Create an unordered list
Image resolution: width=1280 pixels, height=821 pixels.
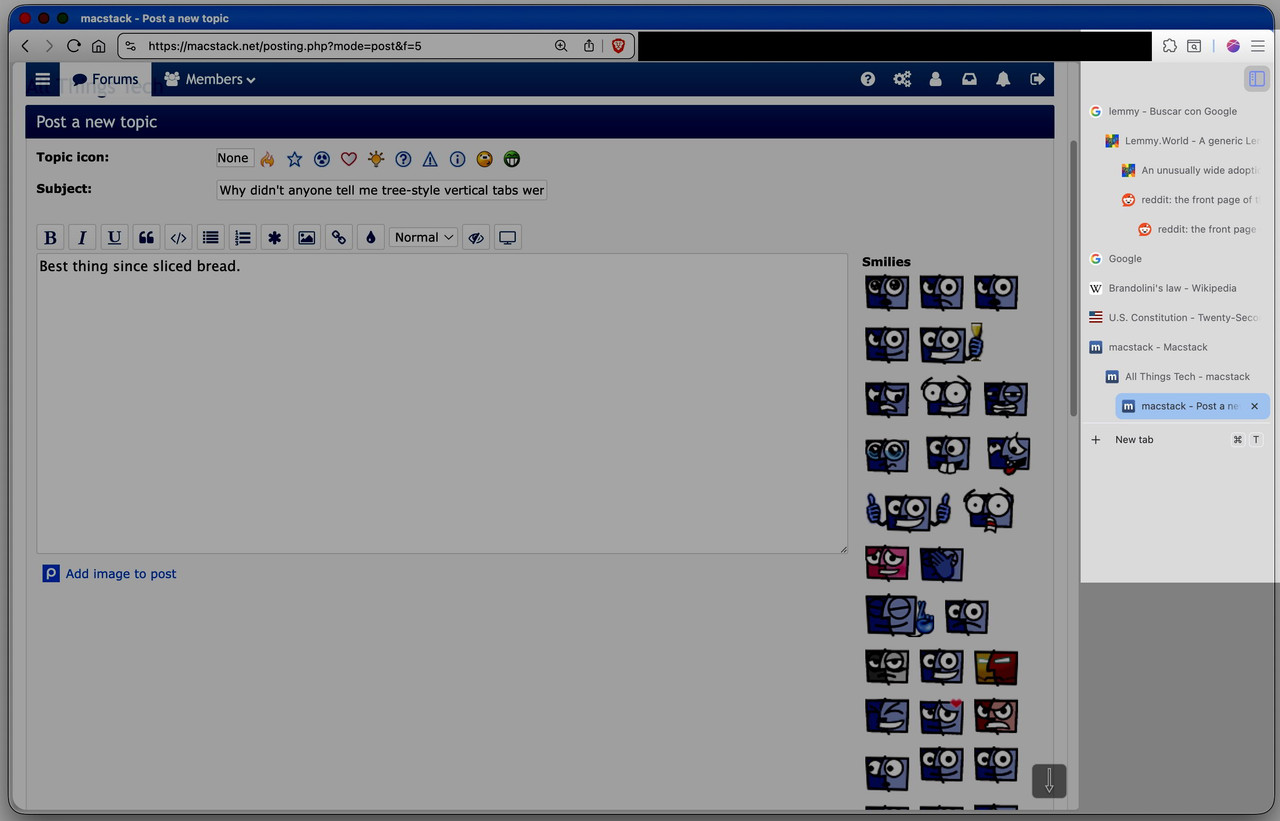(210, 237)
